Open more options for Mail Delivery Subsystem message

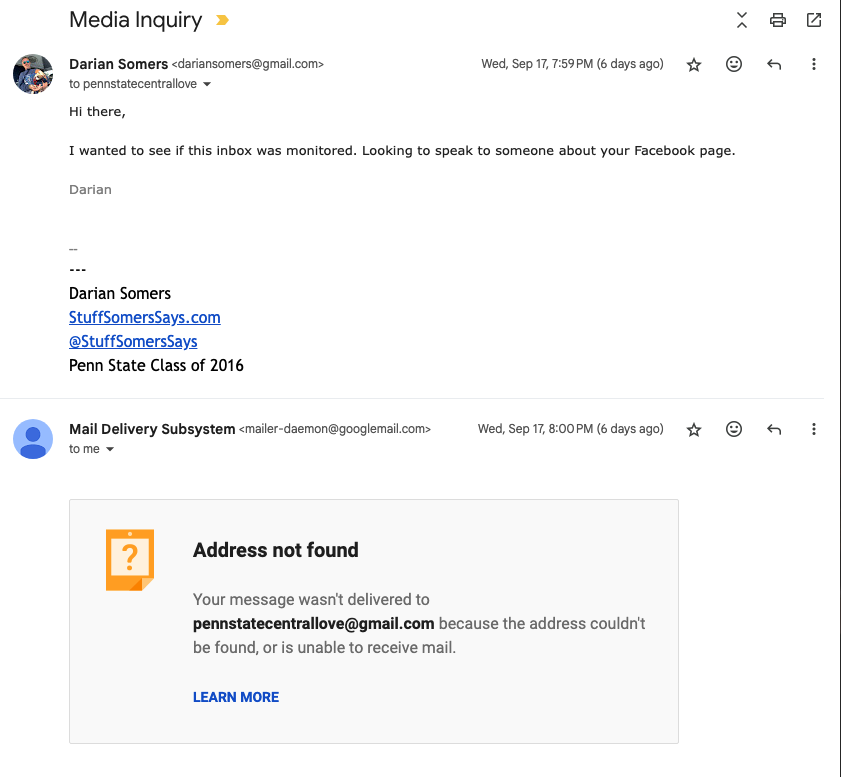(x=814, y=429)
